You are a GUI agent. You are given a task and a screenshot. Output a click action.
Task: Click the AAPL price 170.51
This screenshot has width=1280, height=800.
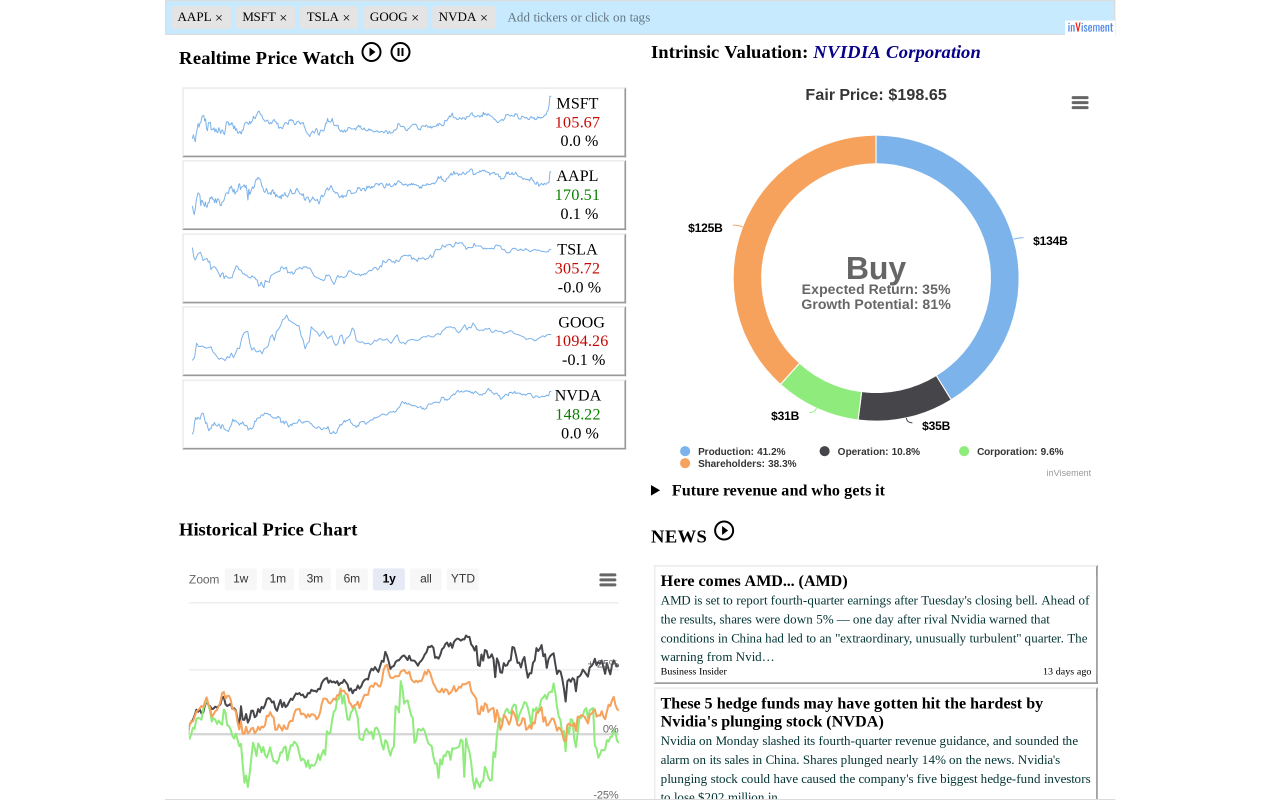click(x=577, y=195)
